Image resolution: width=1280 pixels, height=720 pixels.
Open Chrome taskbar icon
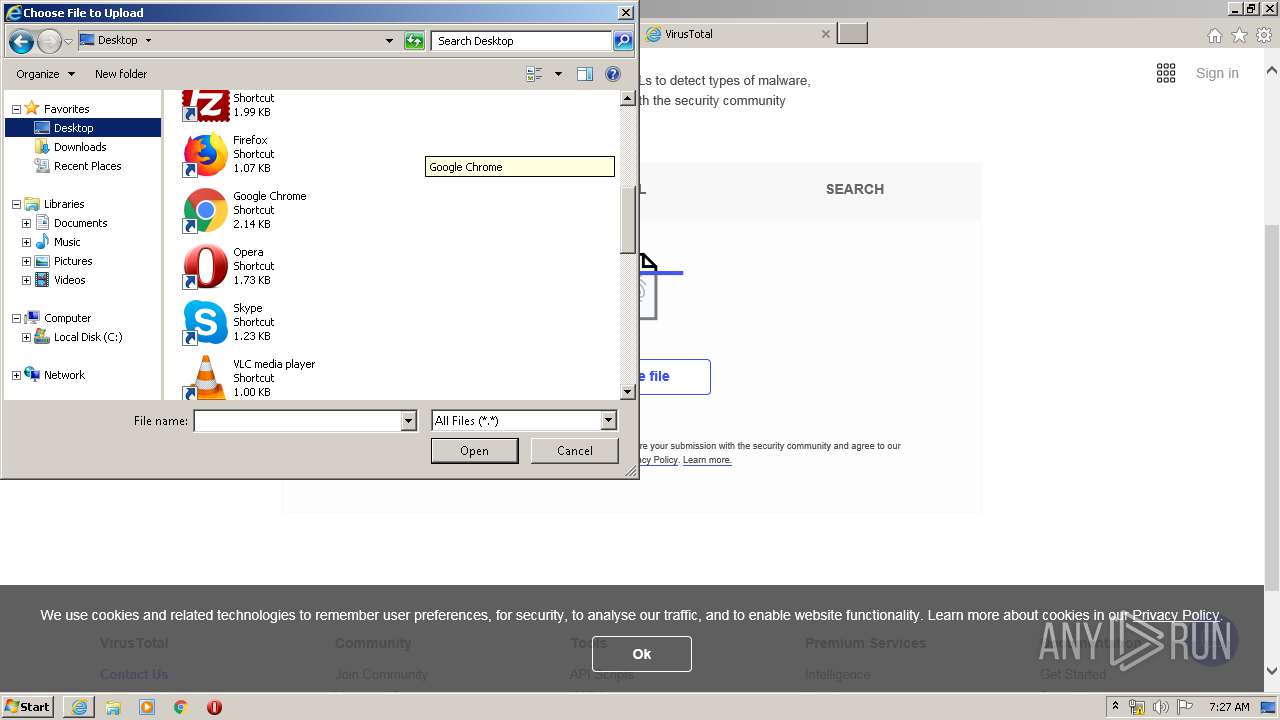pos(181,707)
